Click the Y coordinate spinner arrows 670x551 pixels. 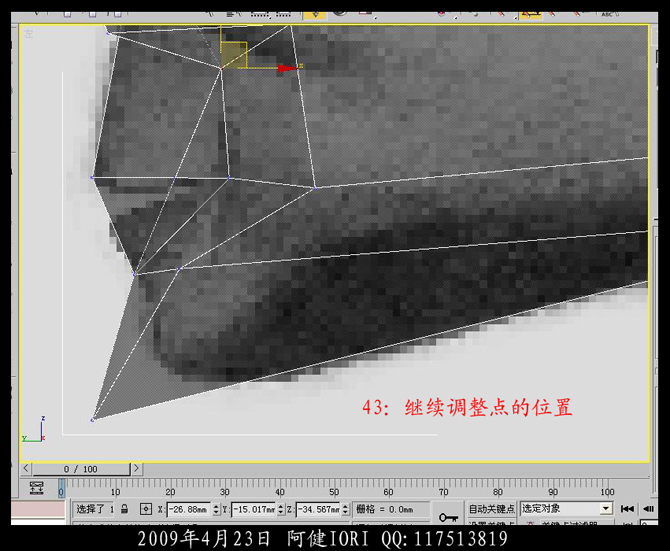(281, 509)
